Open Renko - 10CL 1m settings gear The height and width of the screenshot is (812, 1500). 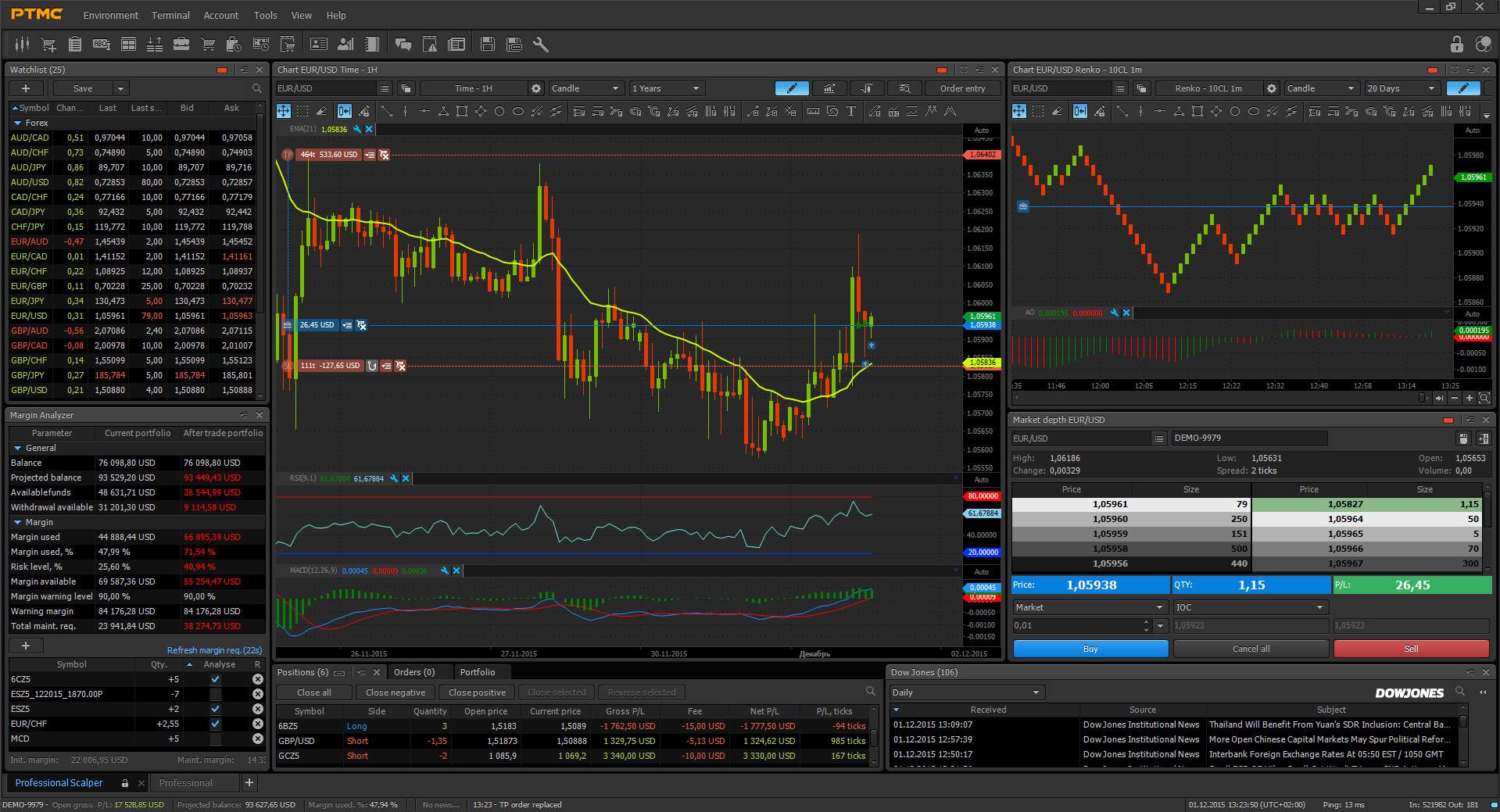(1272, 88)
